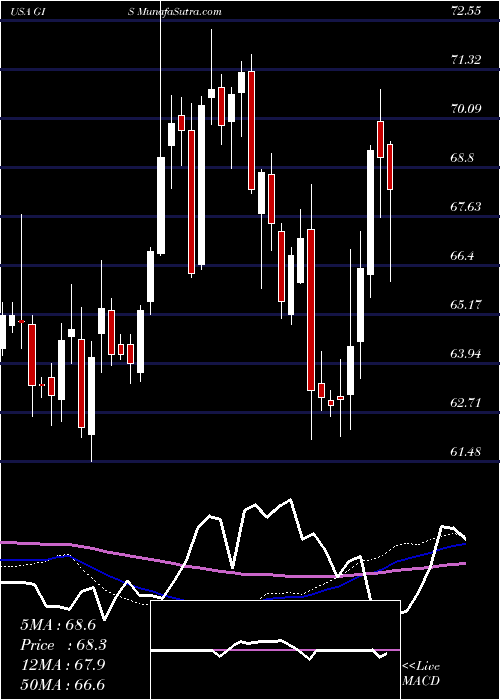Image resolution: width=500 pixels, height=700 pixels.
Task: Click the 67.63 price axis label
Action: point(466,207)
